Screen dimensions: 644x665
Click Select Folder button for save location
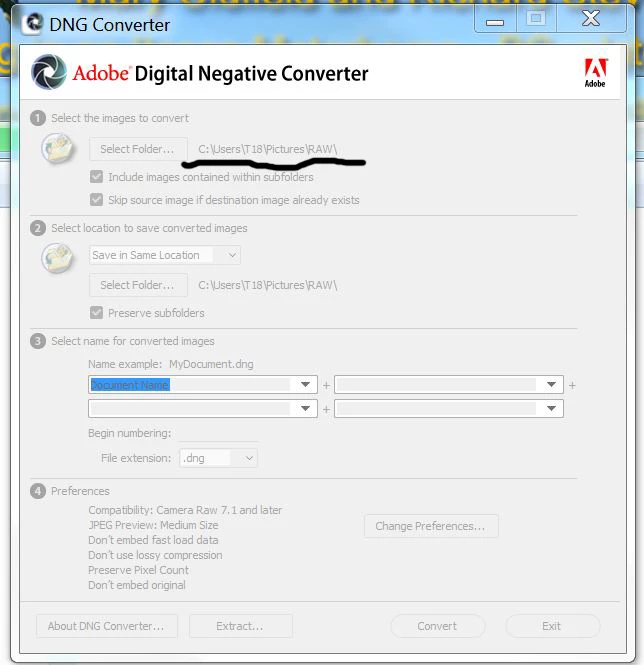(138, 285)
